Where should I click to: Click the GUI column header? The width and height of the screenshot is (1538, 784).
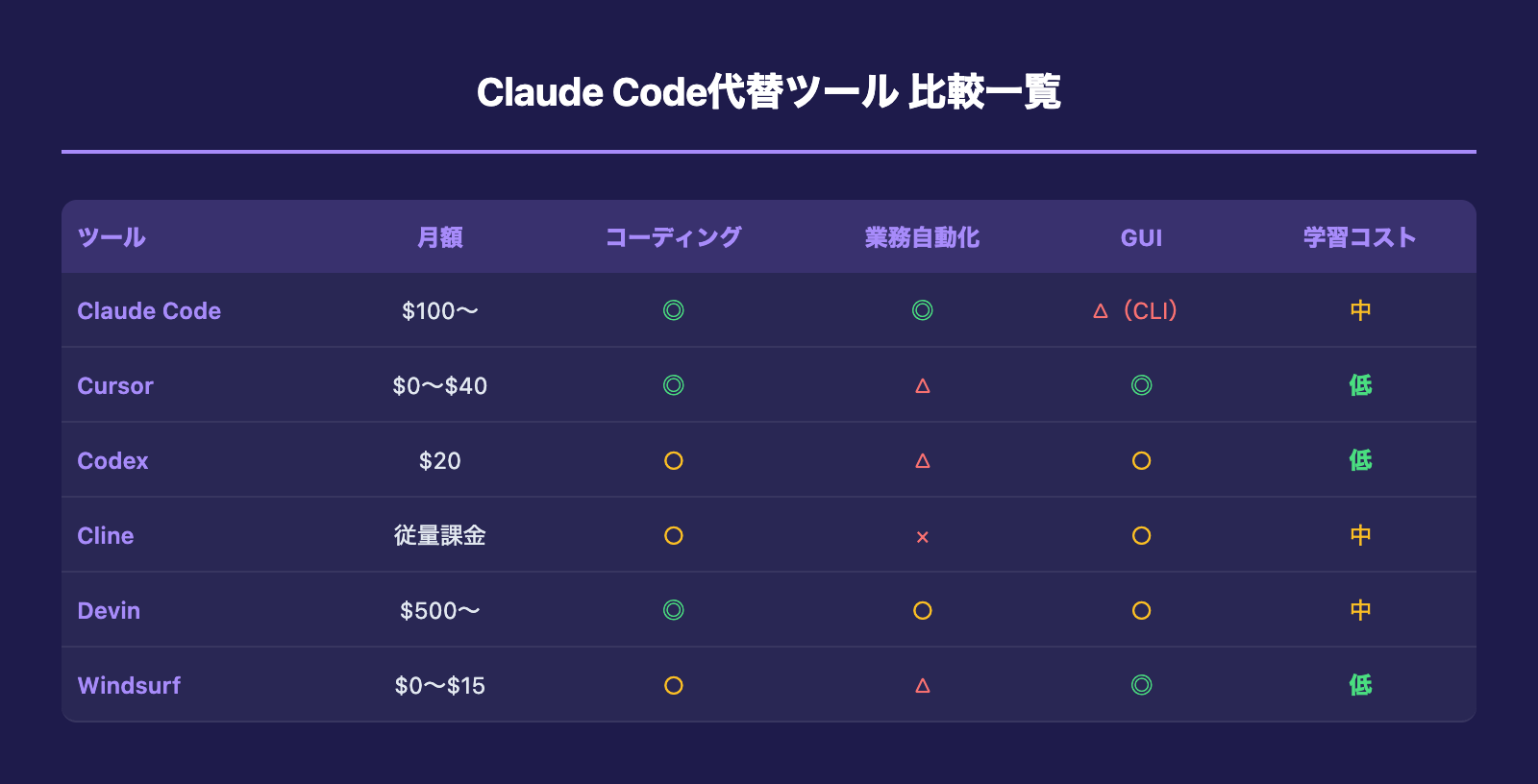pos(1141,238)
